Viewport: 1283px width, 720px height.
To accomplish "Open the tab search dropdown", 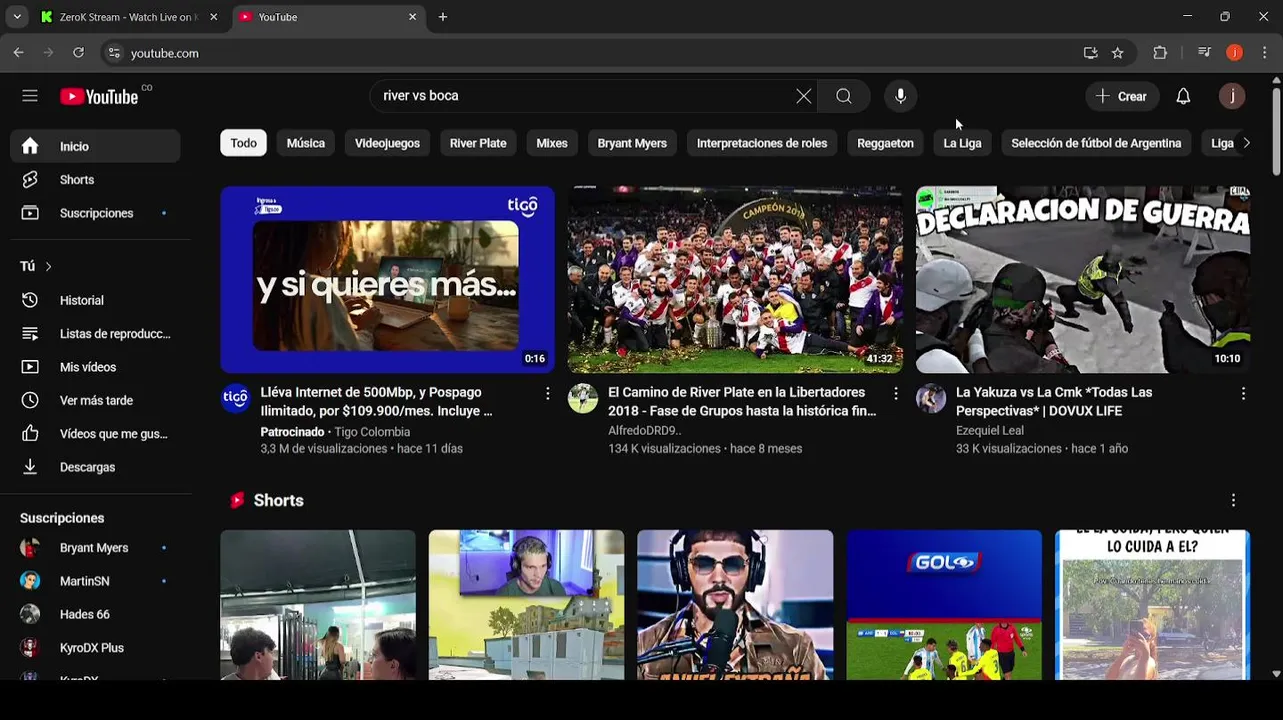I will click(17, 17).
